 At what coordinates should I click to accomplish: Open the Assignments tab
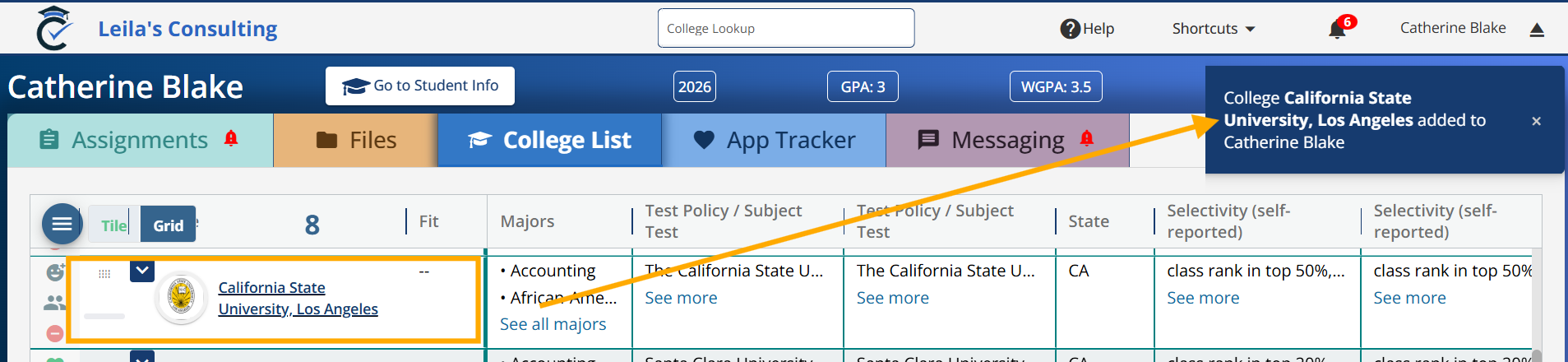(x=141, y=140)
